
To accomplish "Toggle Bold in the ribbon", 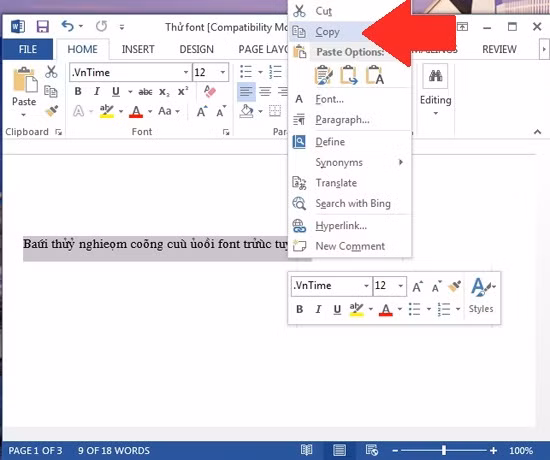I will click(78, 92).
